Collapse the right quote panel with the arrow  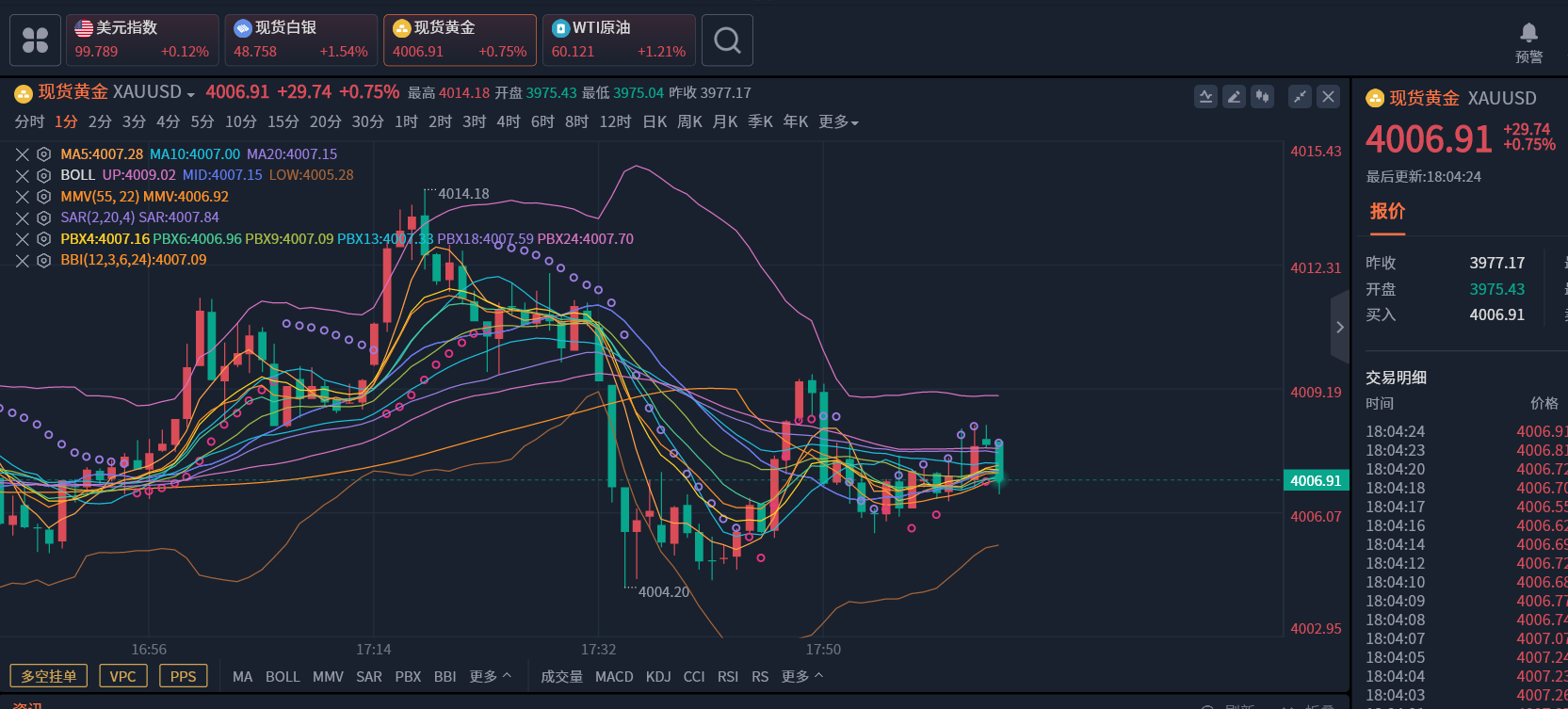pyautogui.click(x=1339, y=328)
